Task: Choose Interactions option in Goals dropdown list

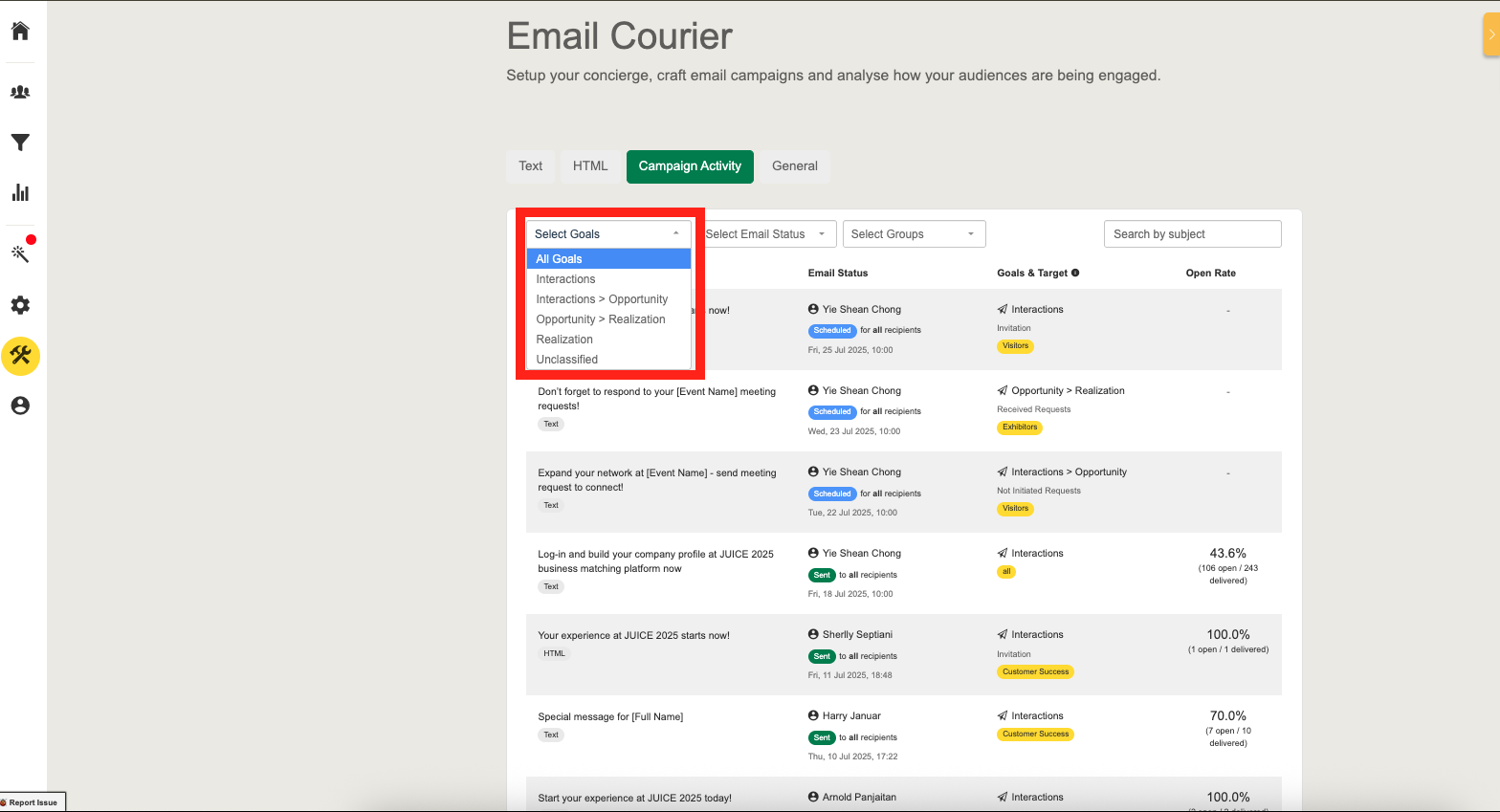Action: (x=608, y=279)
